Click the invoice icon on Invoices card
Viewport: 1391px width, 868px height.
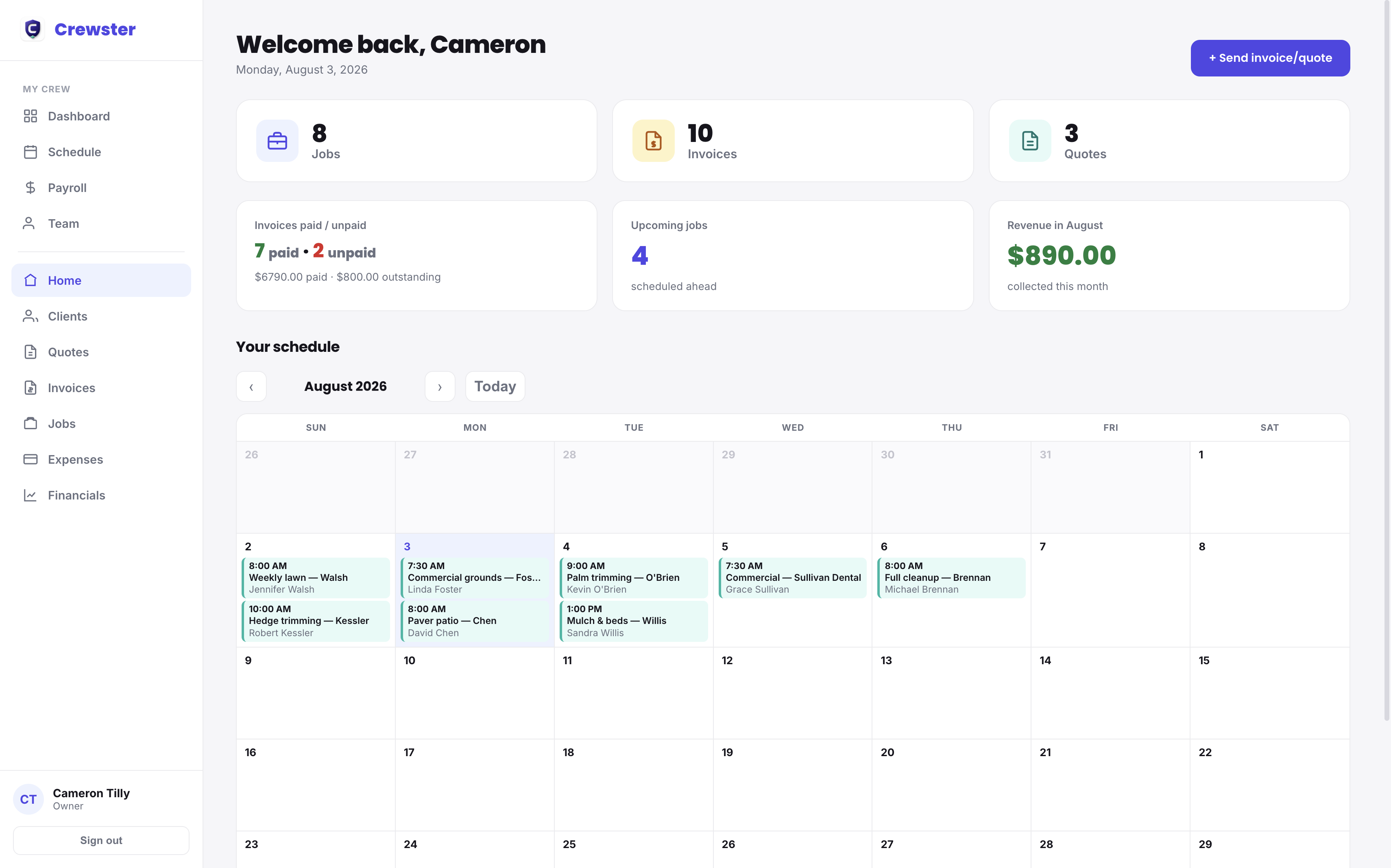click(653, 141)
